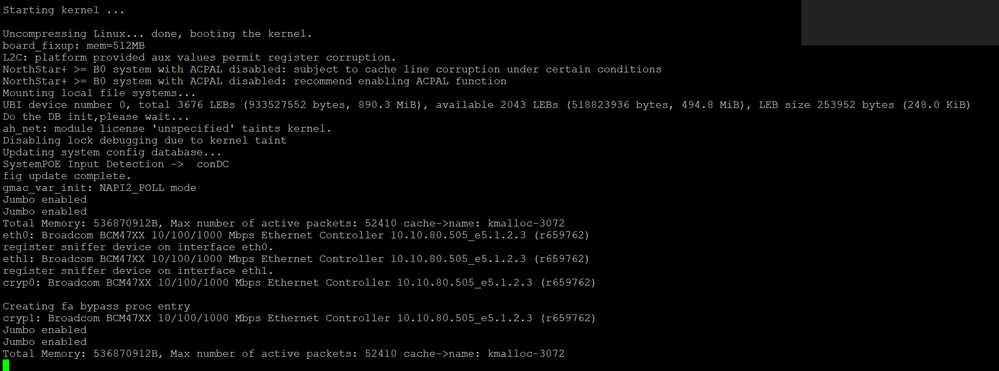Click the 'Do the DB init,please wait...' text
The height and width of the screenshot is (371, 999).
pos(89,117)
